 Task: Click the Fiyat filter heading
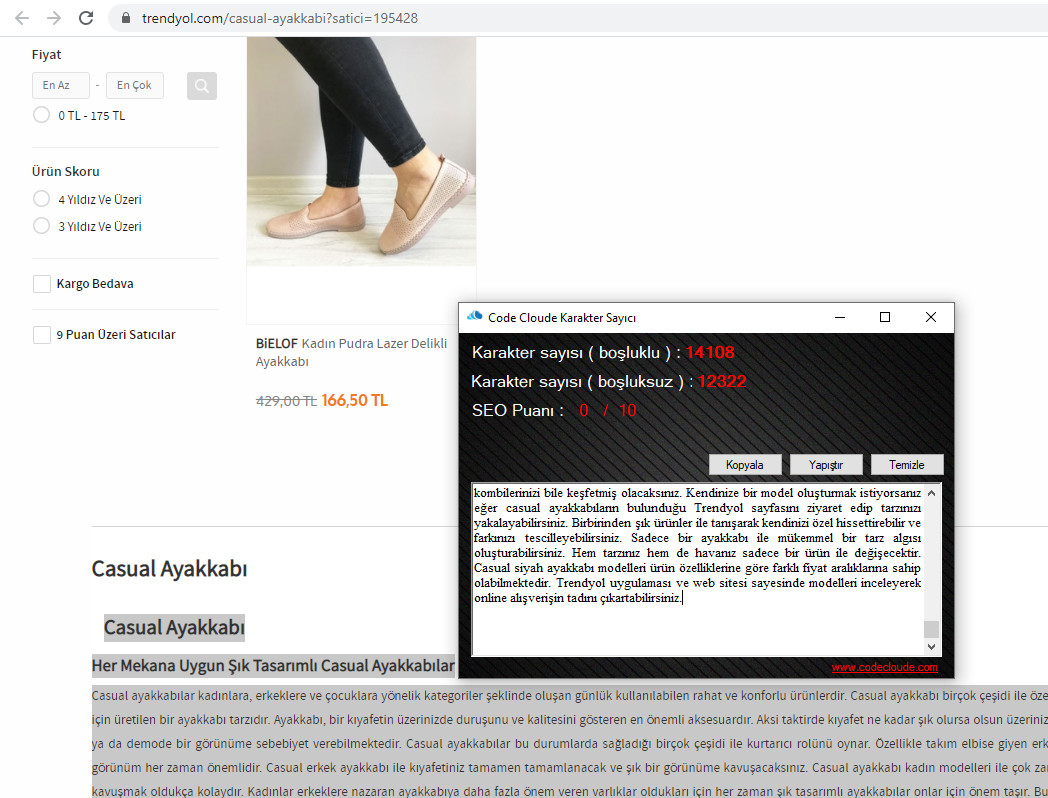[x=46, y=55]
